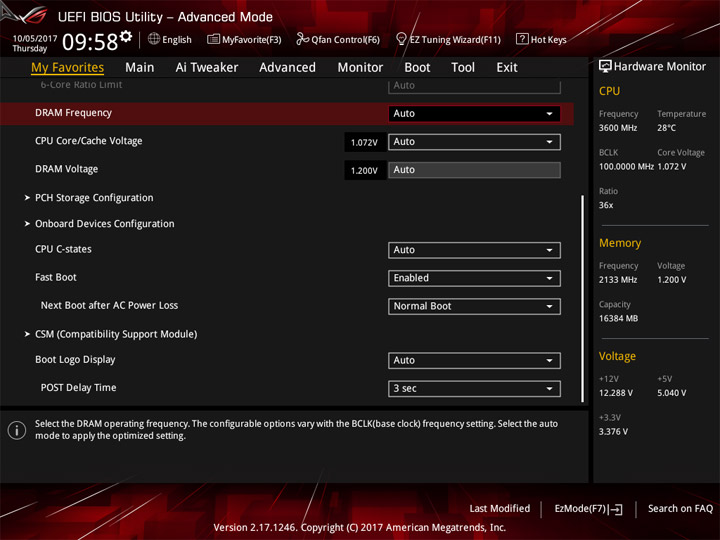
Task: Click the globe language icon
Action: click(x=154, y=39)
